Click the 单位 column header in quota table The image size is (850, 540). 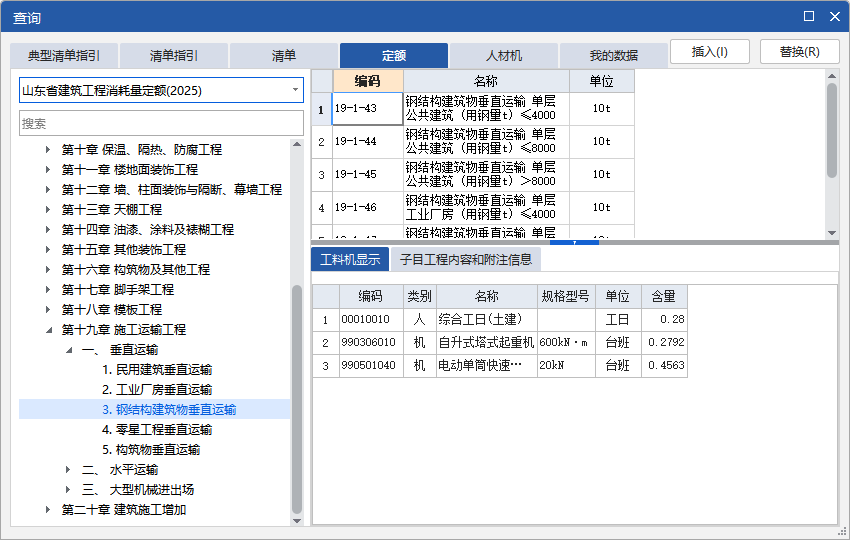pyautogui.click(x=602, y=81)
